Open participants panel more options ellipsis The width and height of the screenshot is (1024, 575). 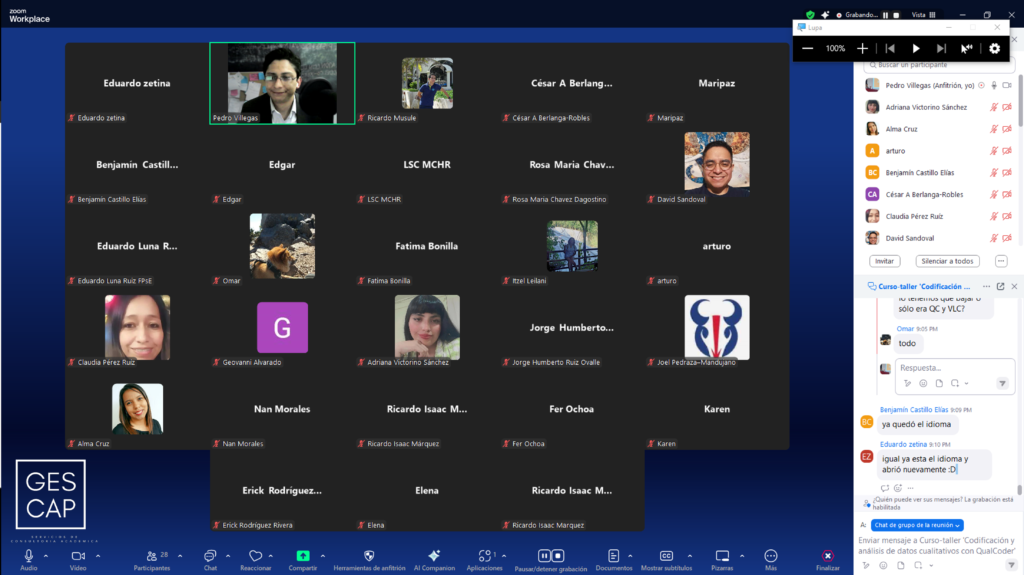pos(1000,261)
